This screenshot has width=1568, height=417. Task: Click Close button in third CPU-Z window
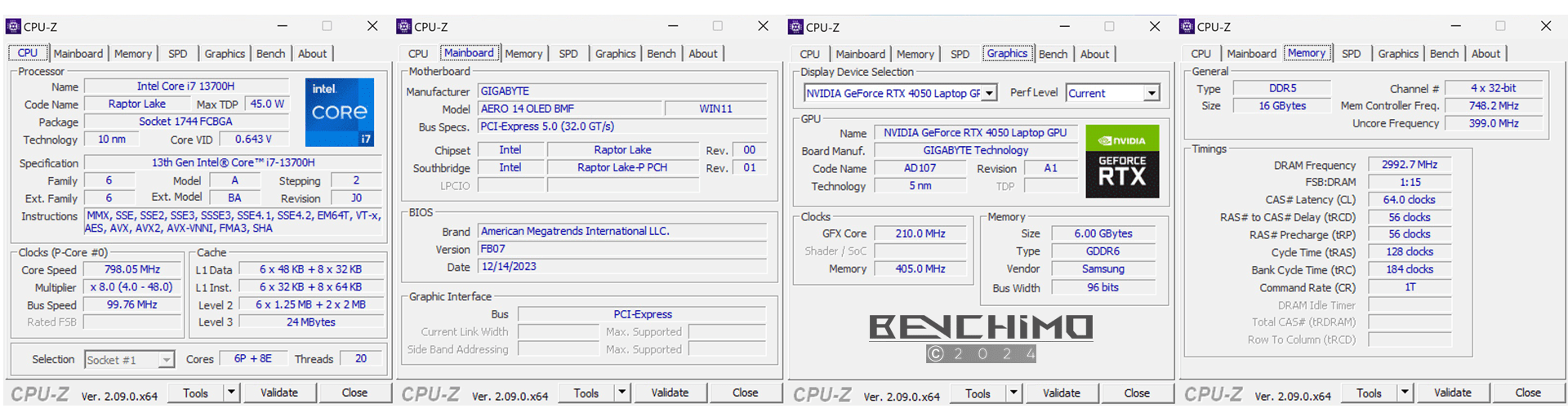(1137, 393)
